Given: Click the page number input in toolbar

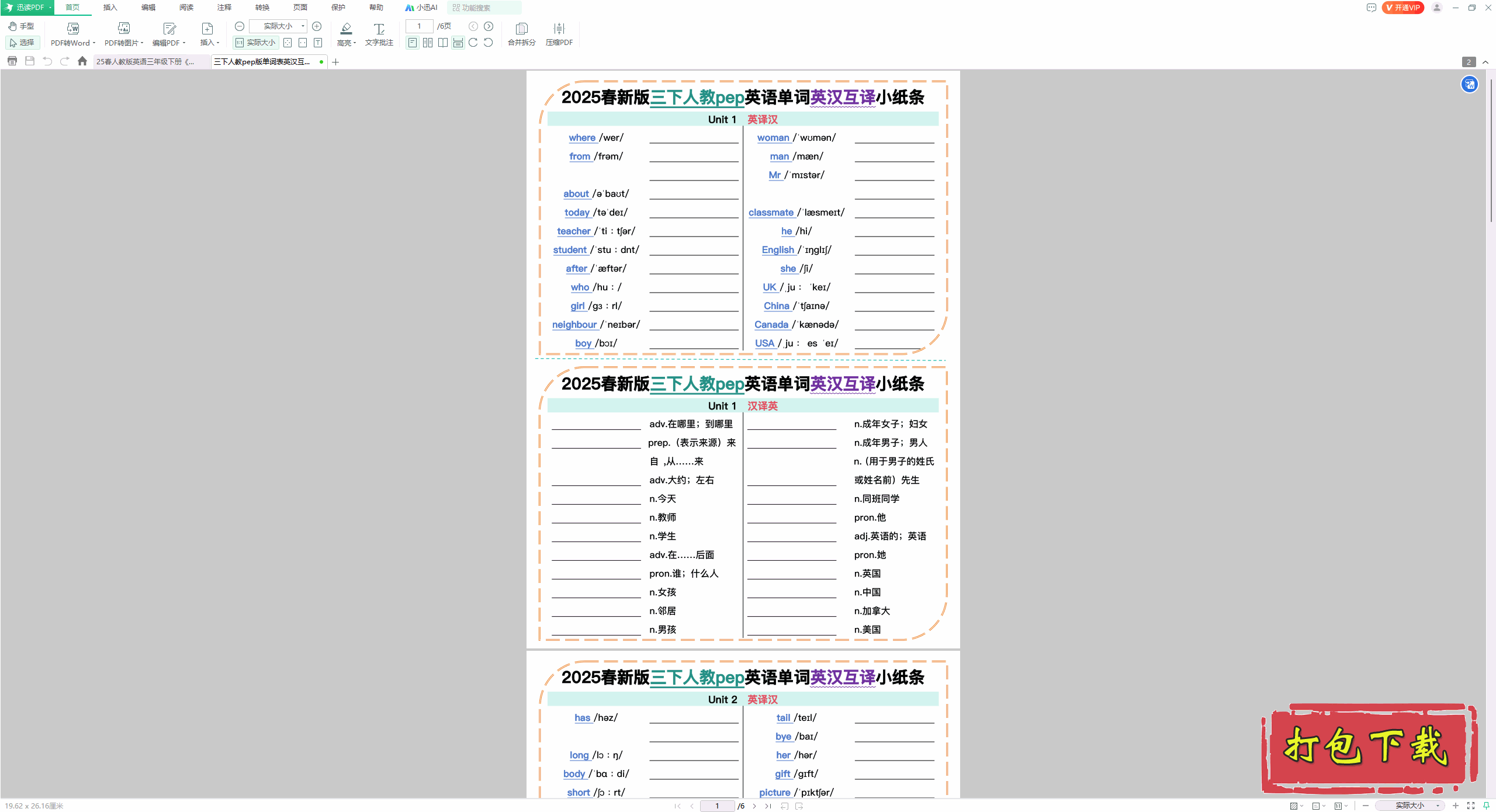Looking at the screenshot, I should pos(419,26).
